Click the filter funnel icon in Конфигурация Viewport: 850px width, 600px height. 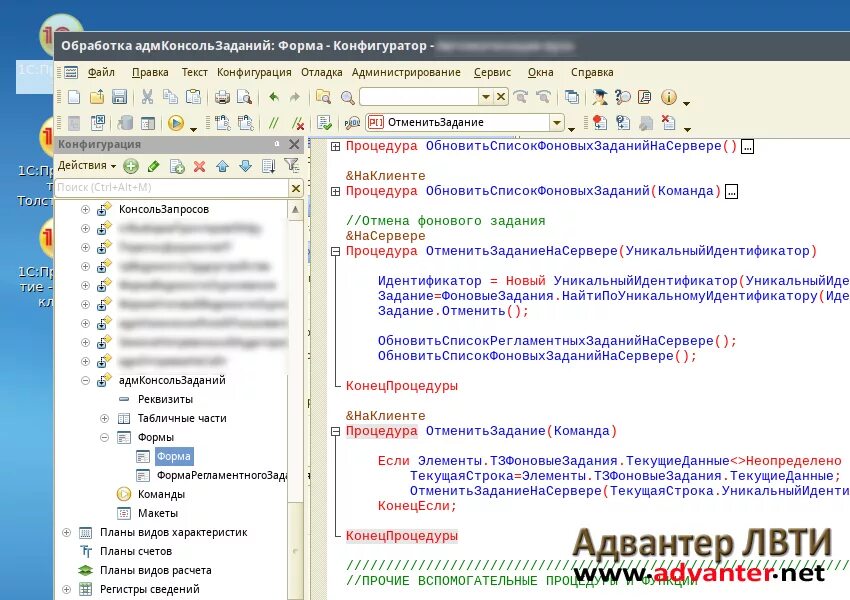click(x=292, y=165)
